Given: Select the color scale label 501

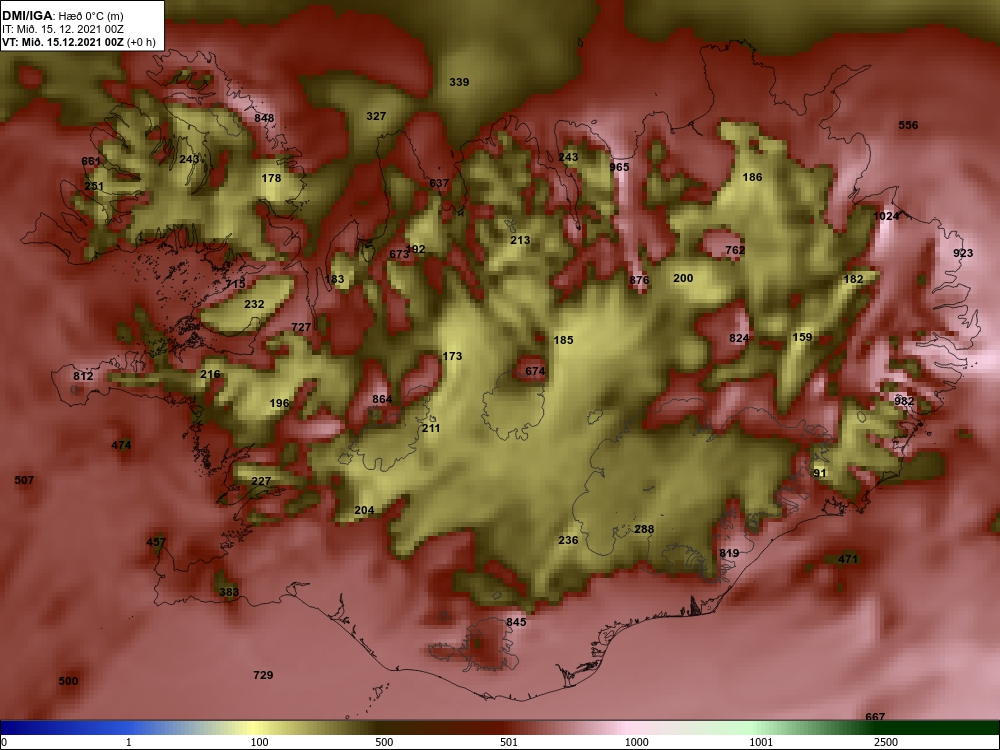Looking at the screenshot, I should 509,742.
